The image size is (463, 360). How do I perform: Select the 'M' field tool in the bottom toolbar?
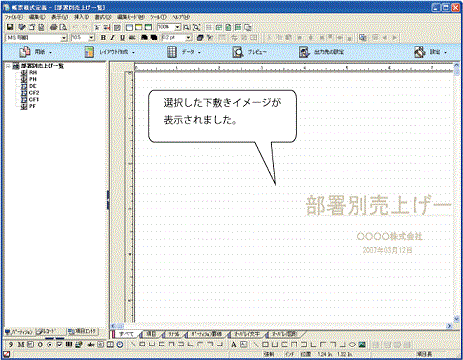pos(21,345)
